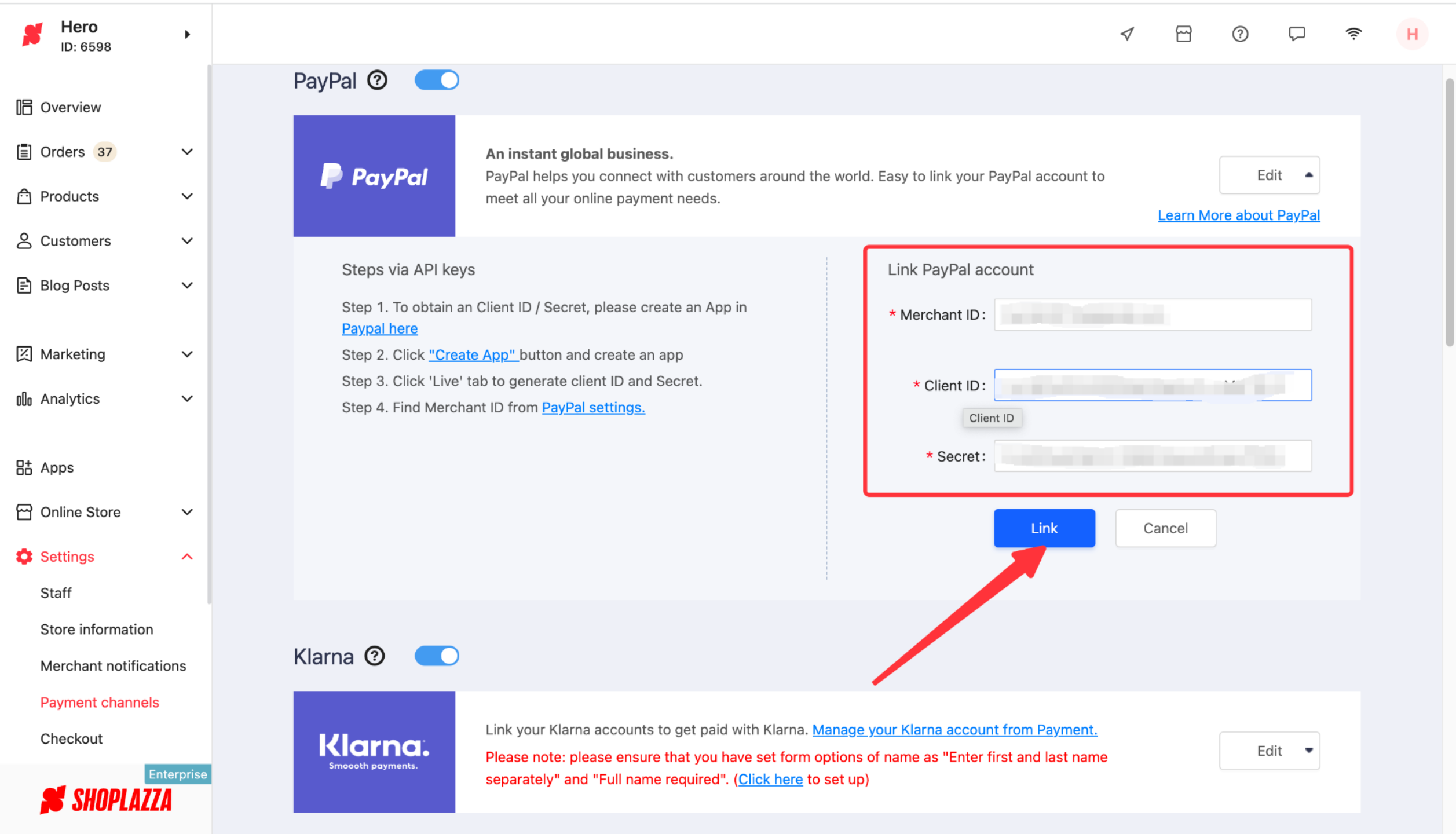Open the paper plane send icon
This screenshot has height=834, width=1456.
tap(1127, 34)
